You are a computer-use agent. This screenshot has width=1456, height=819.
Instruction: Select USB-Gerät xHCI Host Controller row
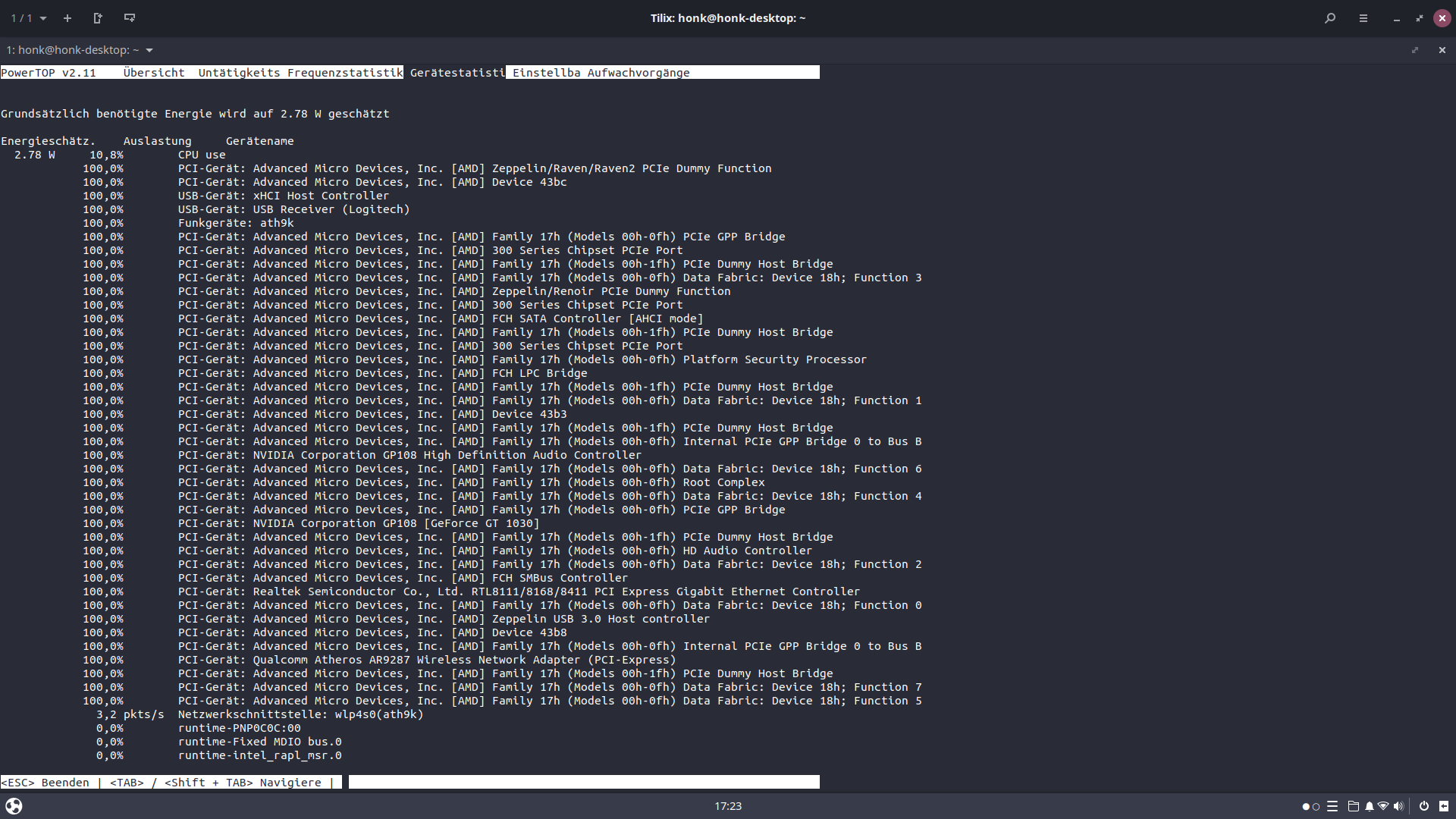(x=236, y=196)
